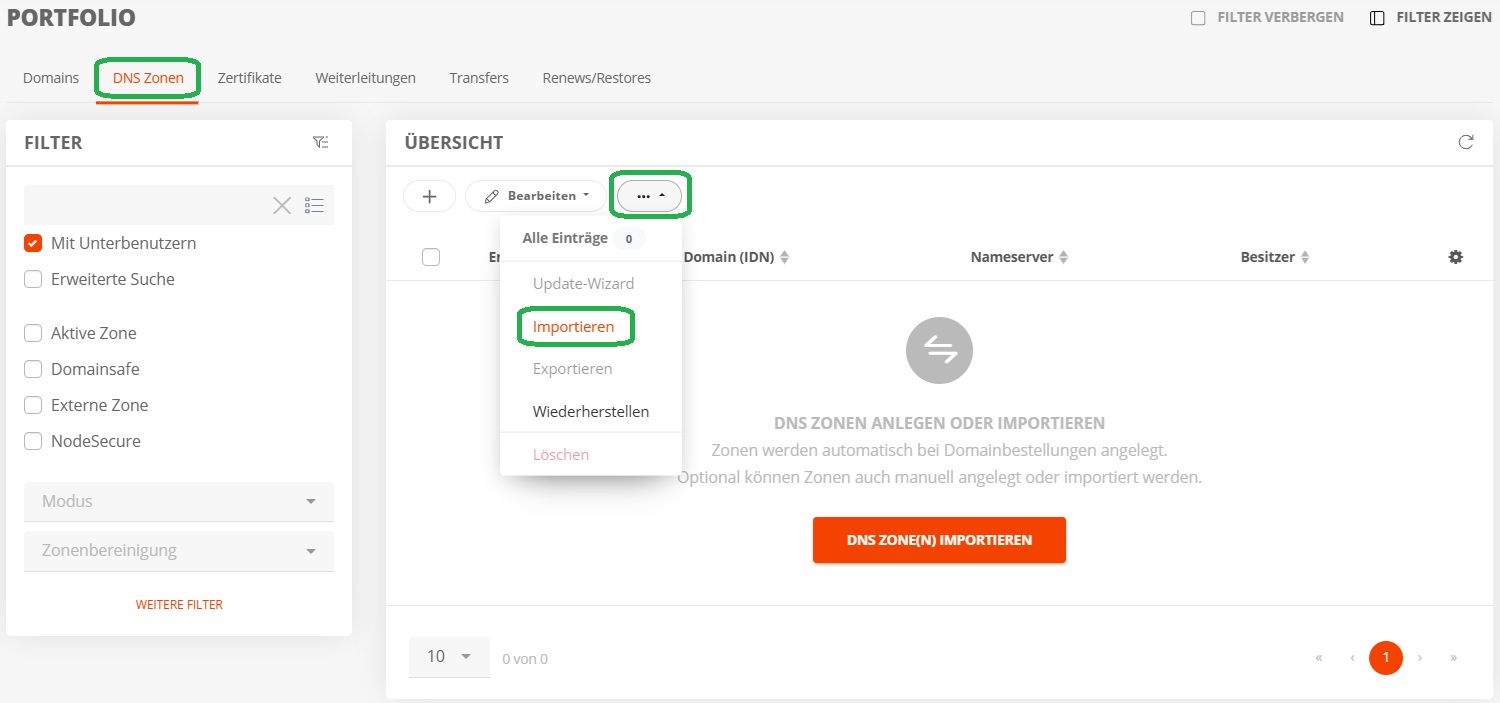Open the filter list icon beside search

coord(315,205)
